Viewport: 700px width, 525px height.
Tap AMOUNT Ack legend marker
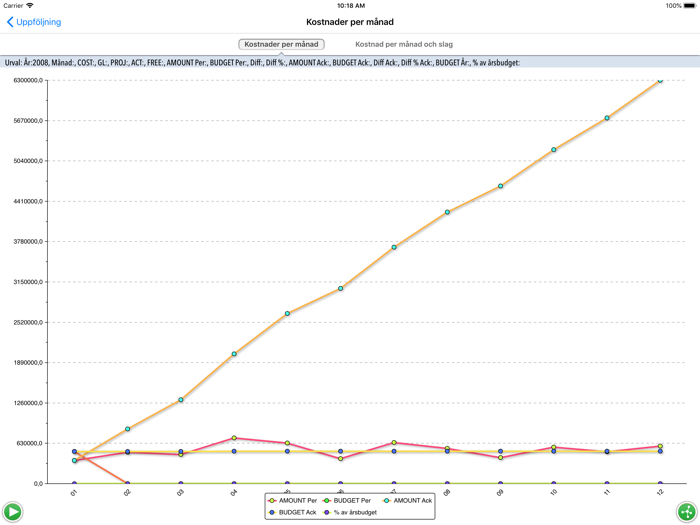(x=387, y=501)
